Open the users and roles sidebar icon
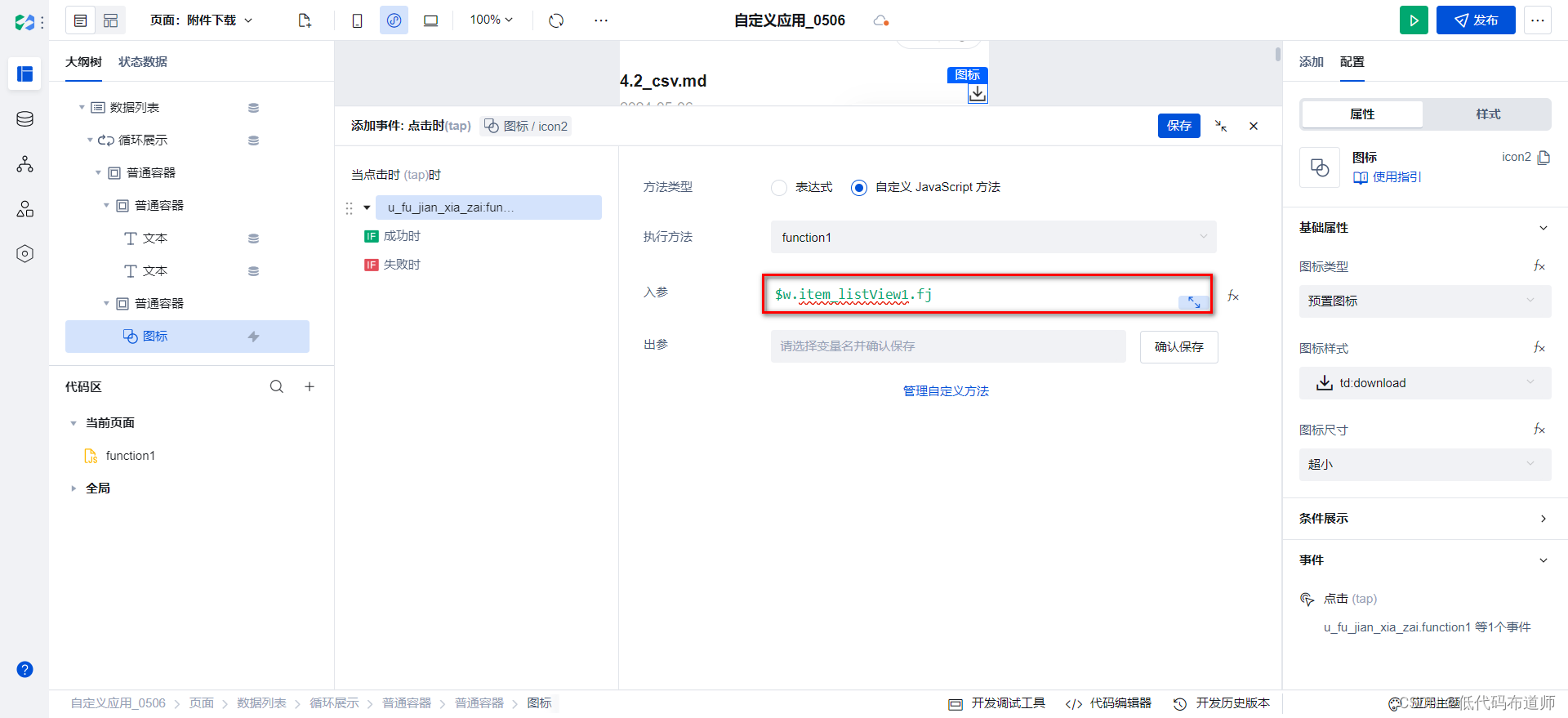 click(x=25, y=209)
